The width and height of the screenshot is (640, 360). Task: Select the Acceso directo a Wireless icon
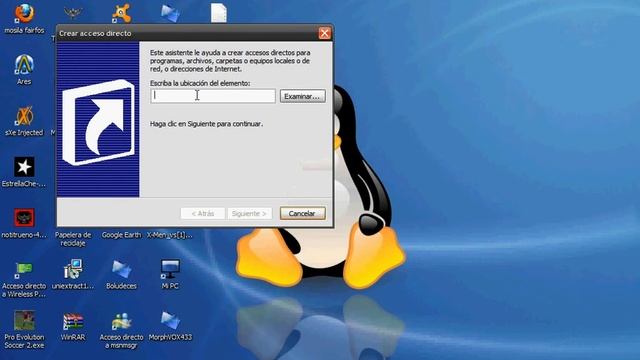click(x=23, y=269)
